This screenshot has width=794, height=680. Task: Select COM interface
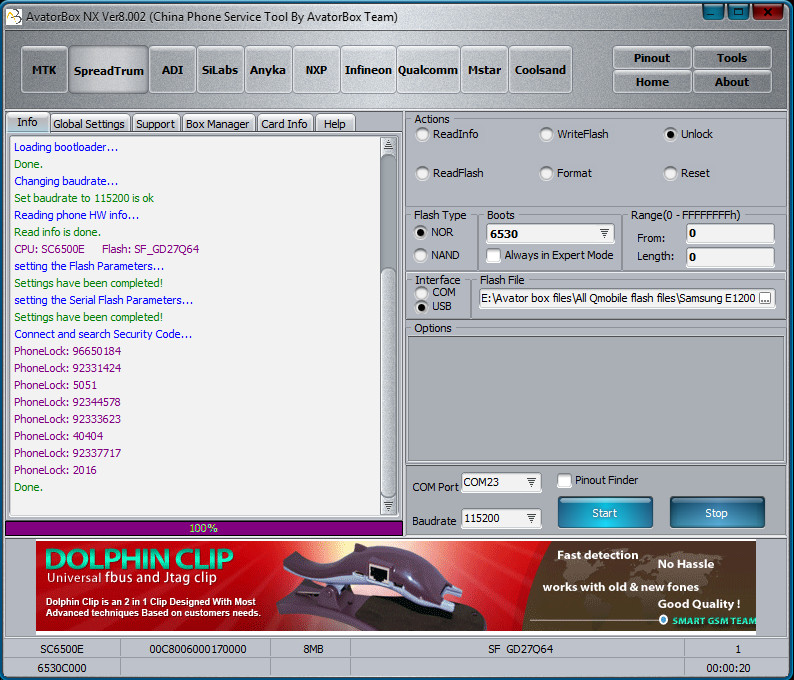tap(435, 293)
